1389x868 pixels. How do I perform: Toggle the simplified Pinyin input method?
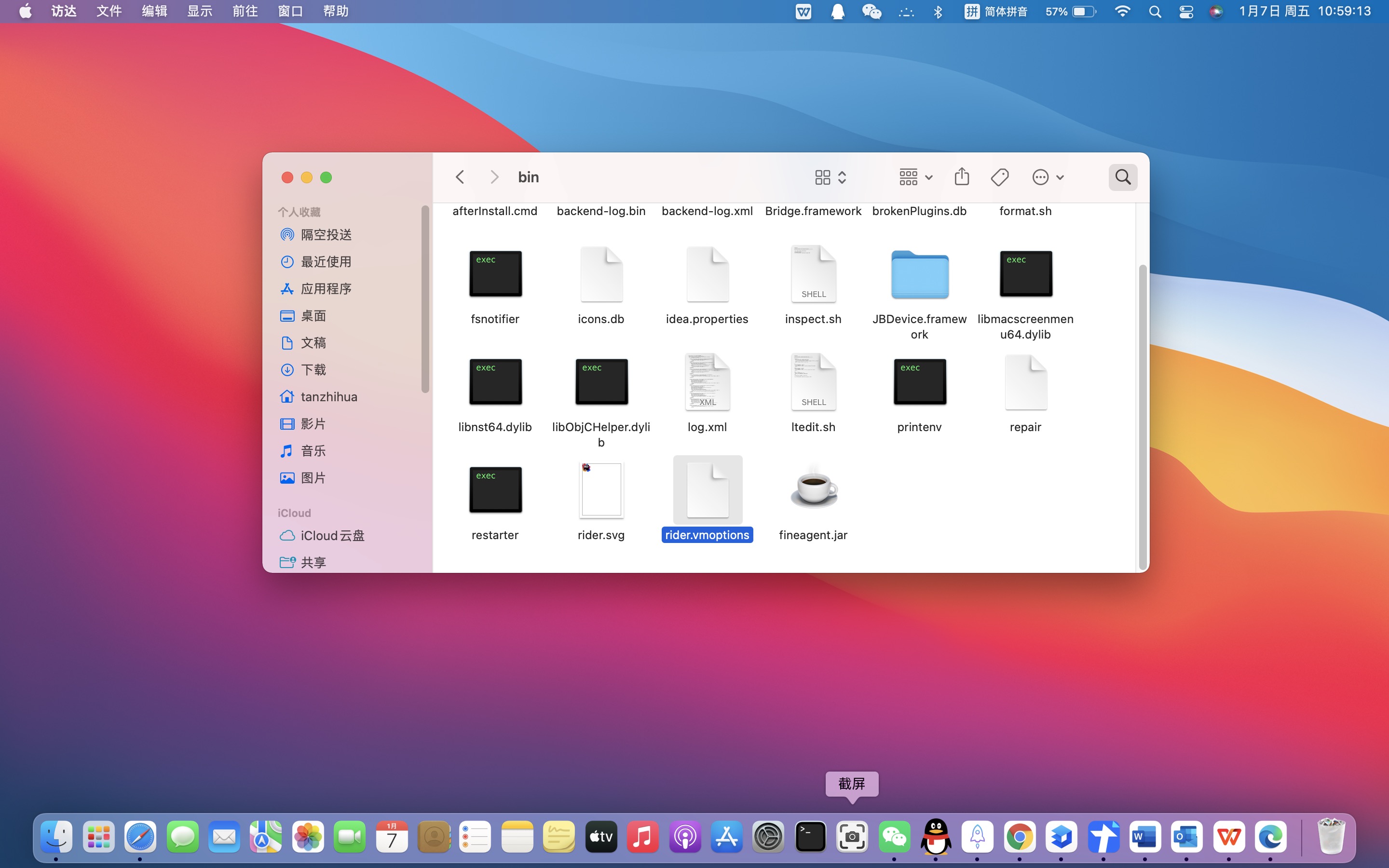[x=996, y=12]
